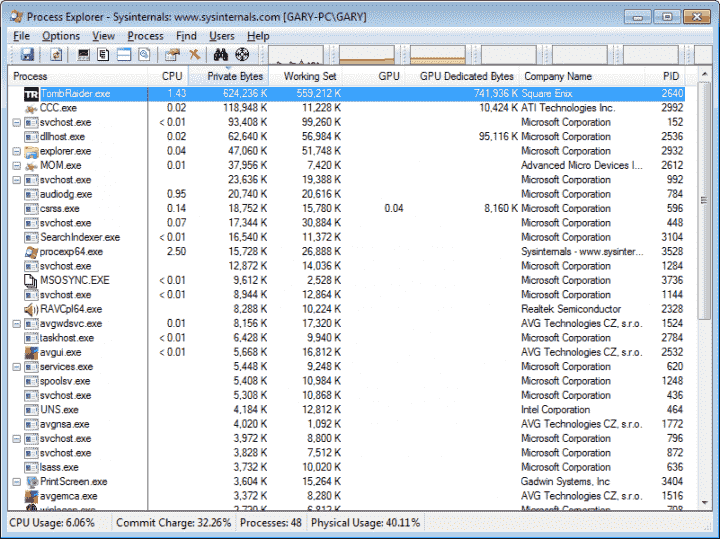
Task: Click the lsass.exe process icon
Action: (x=31, y=467)
